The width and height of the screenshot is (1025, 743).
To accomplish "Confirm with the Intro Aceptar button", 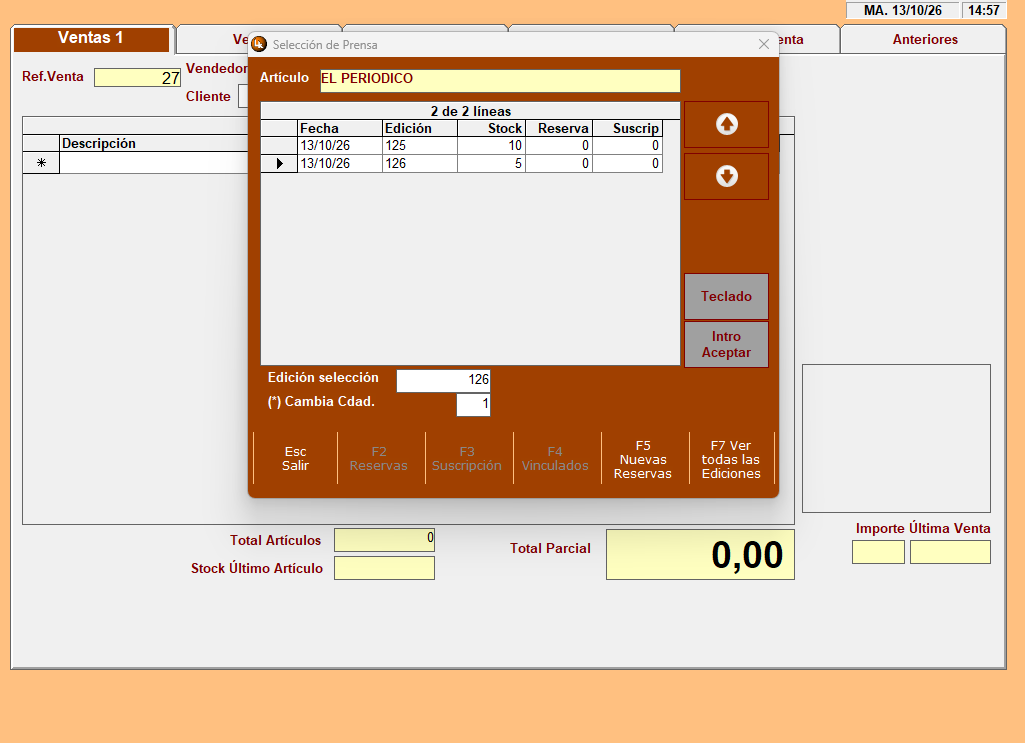I will coord(726,344).
